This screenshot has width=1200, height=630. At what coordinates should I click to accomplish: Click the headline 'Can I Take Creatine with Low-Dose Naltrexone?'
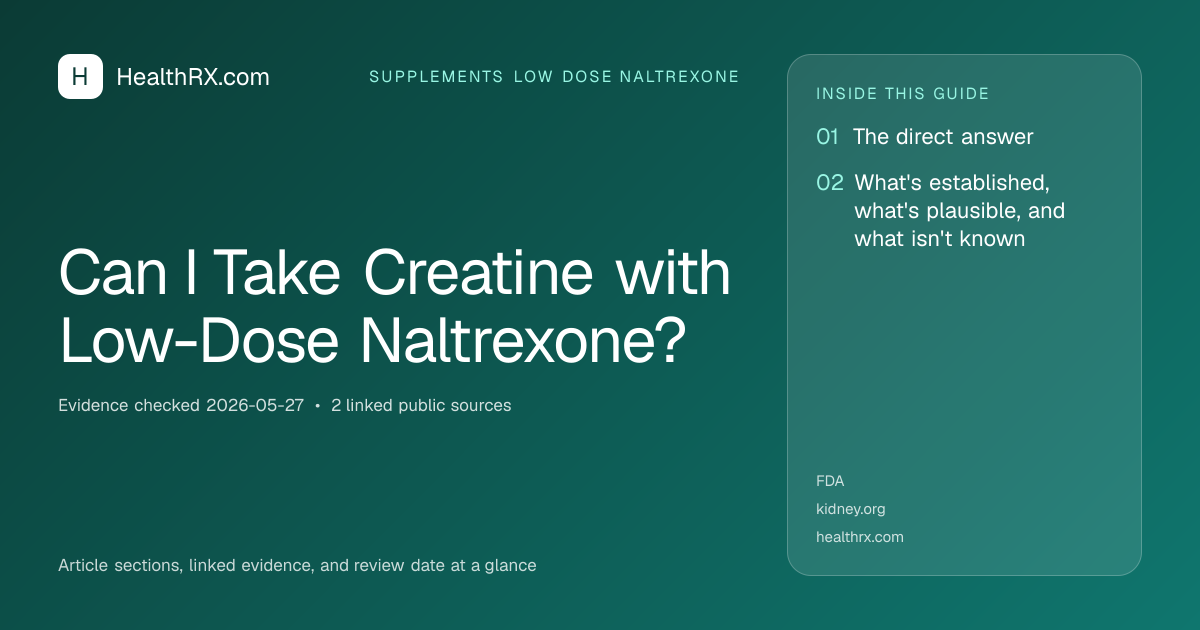point(395,306)
